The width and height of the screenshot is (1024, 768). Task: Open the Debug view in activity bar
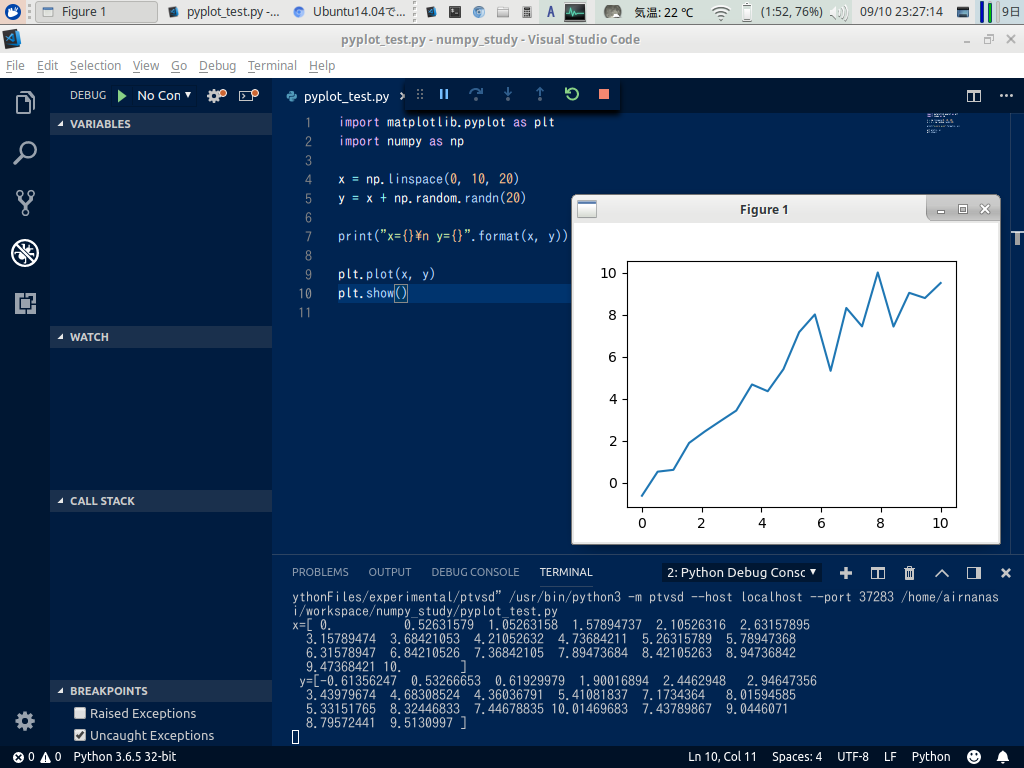(x=25, y=253)
